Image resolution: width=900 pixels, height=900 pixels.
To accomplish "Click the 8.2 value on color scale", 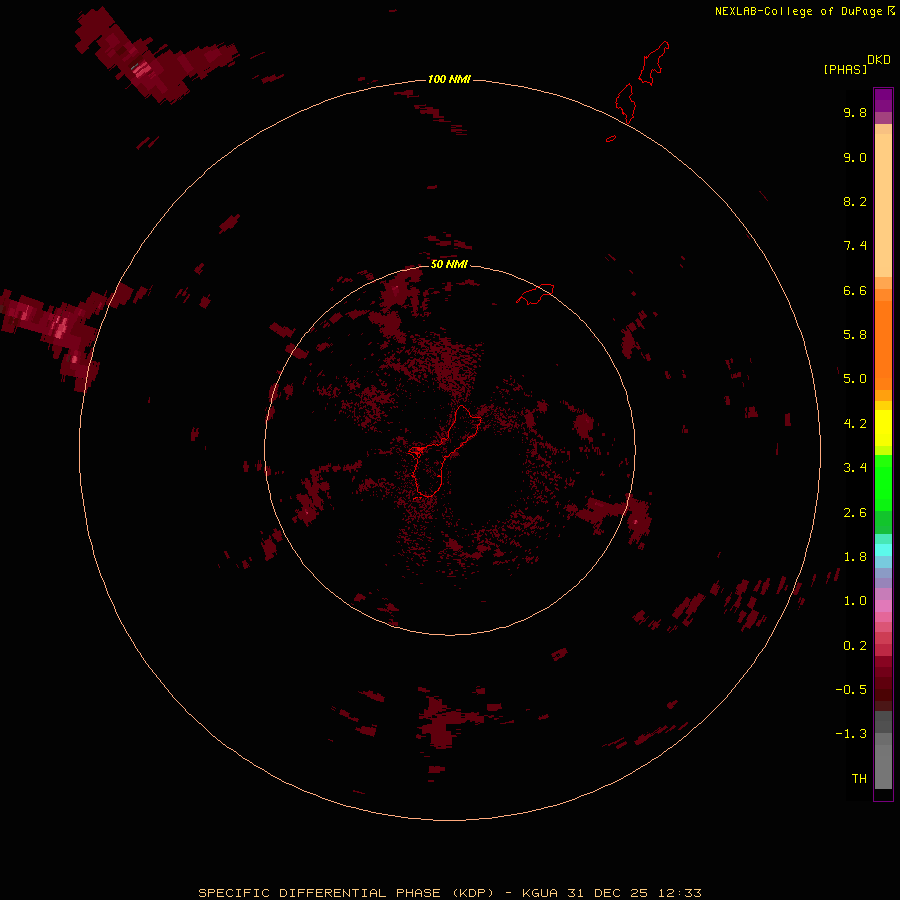I will [855, 201].
